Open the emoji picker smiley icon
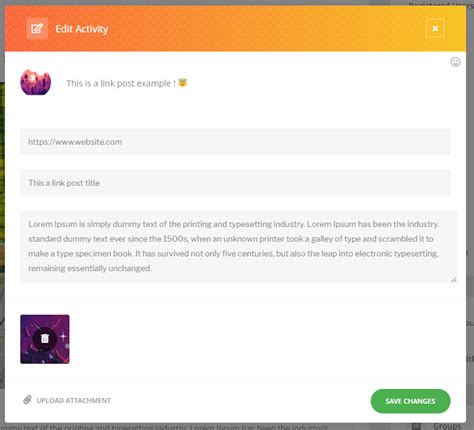 pyautogui.click(x=455, y=62)
